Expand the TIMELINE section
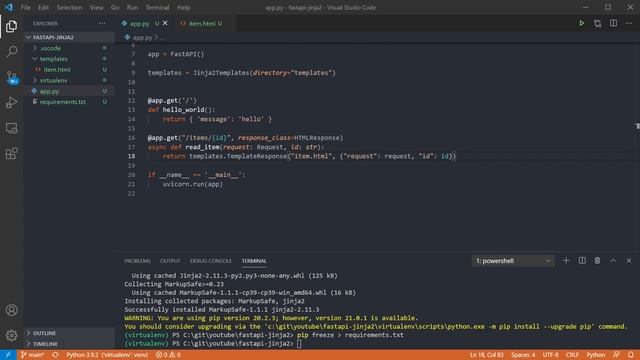The width and height of the screenshot is (640, 360). click(69, 344)
